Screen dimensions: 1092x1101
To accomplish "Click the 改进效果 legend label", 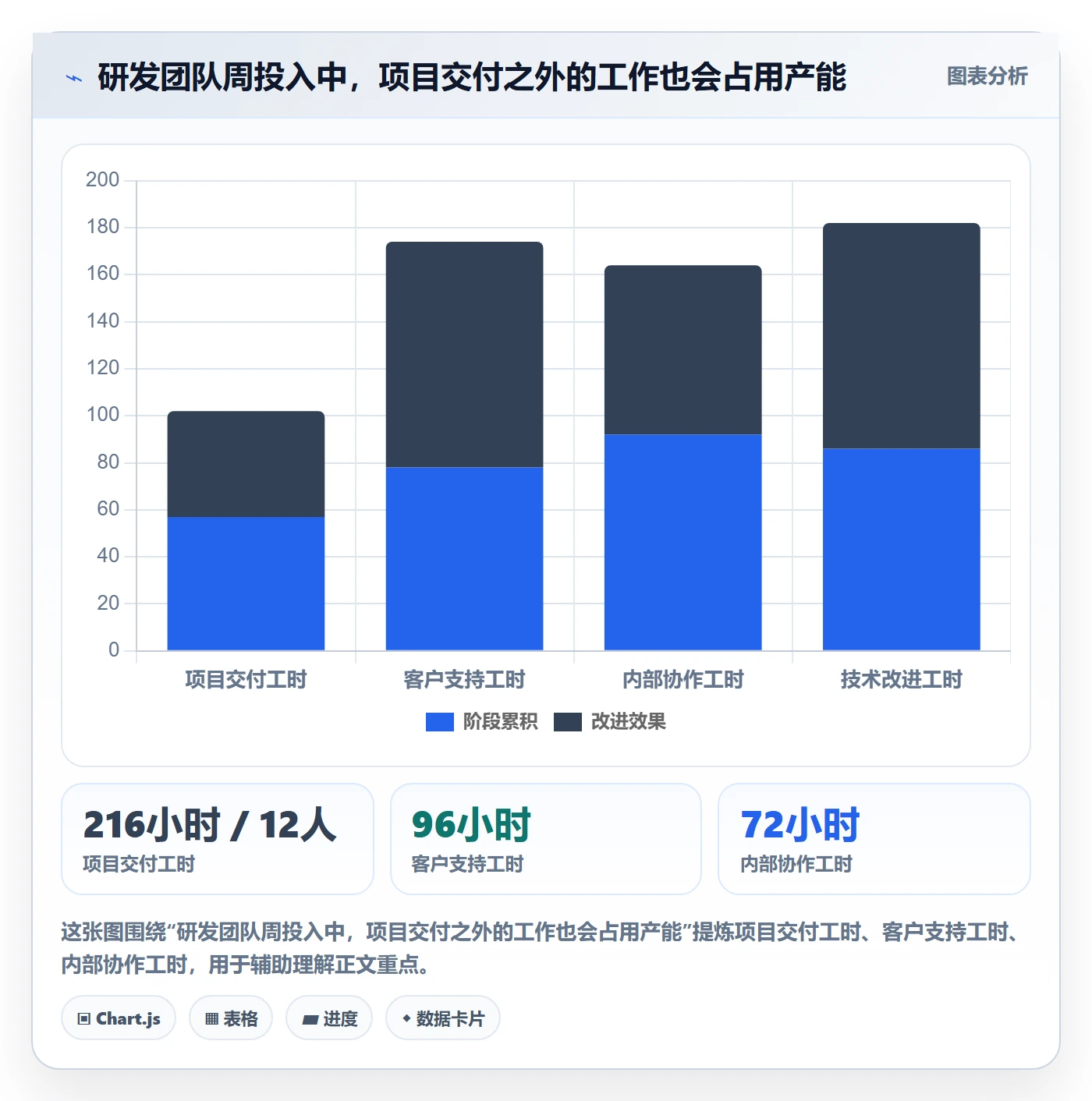I will tap(628, 722).
